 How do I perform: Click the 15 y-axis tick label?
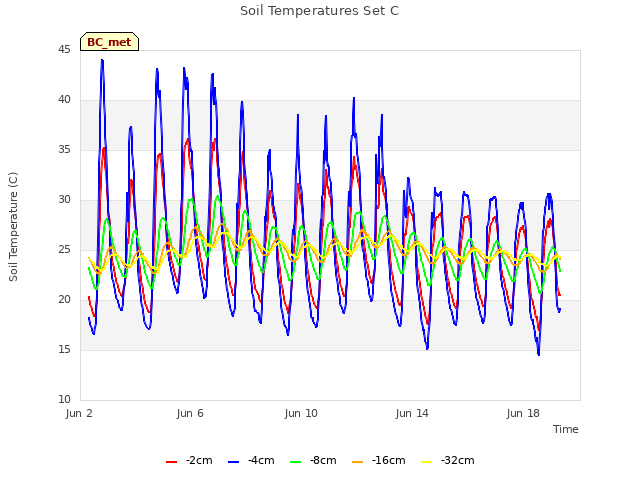click(64, 350)
